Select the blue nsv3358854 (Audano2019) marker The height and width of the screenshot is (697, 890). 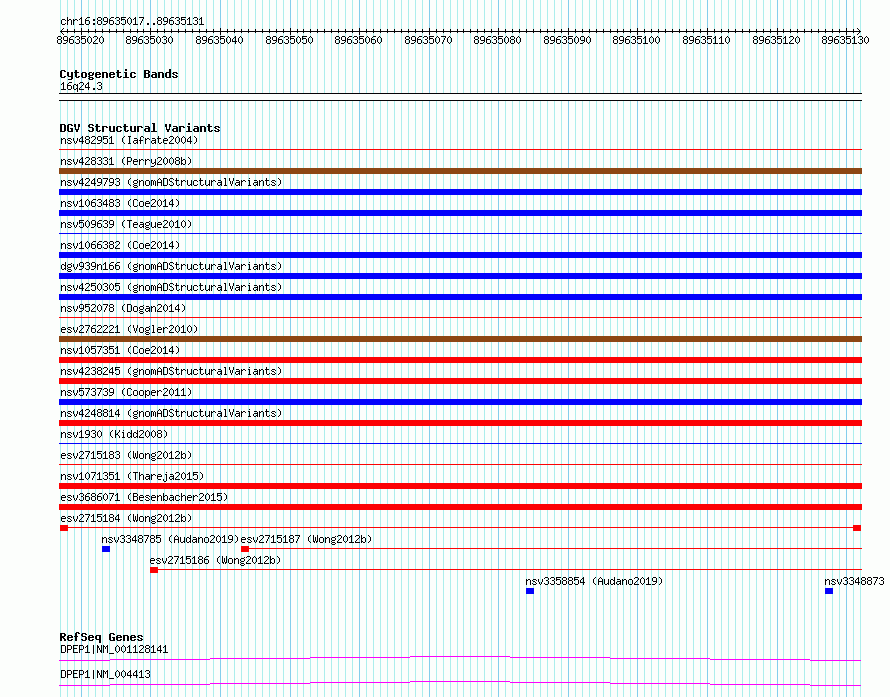pos(530,591)
